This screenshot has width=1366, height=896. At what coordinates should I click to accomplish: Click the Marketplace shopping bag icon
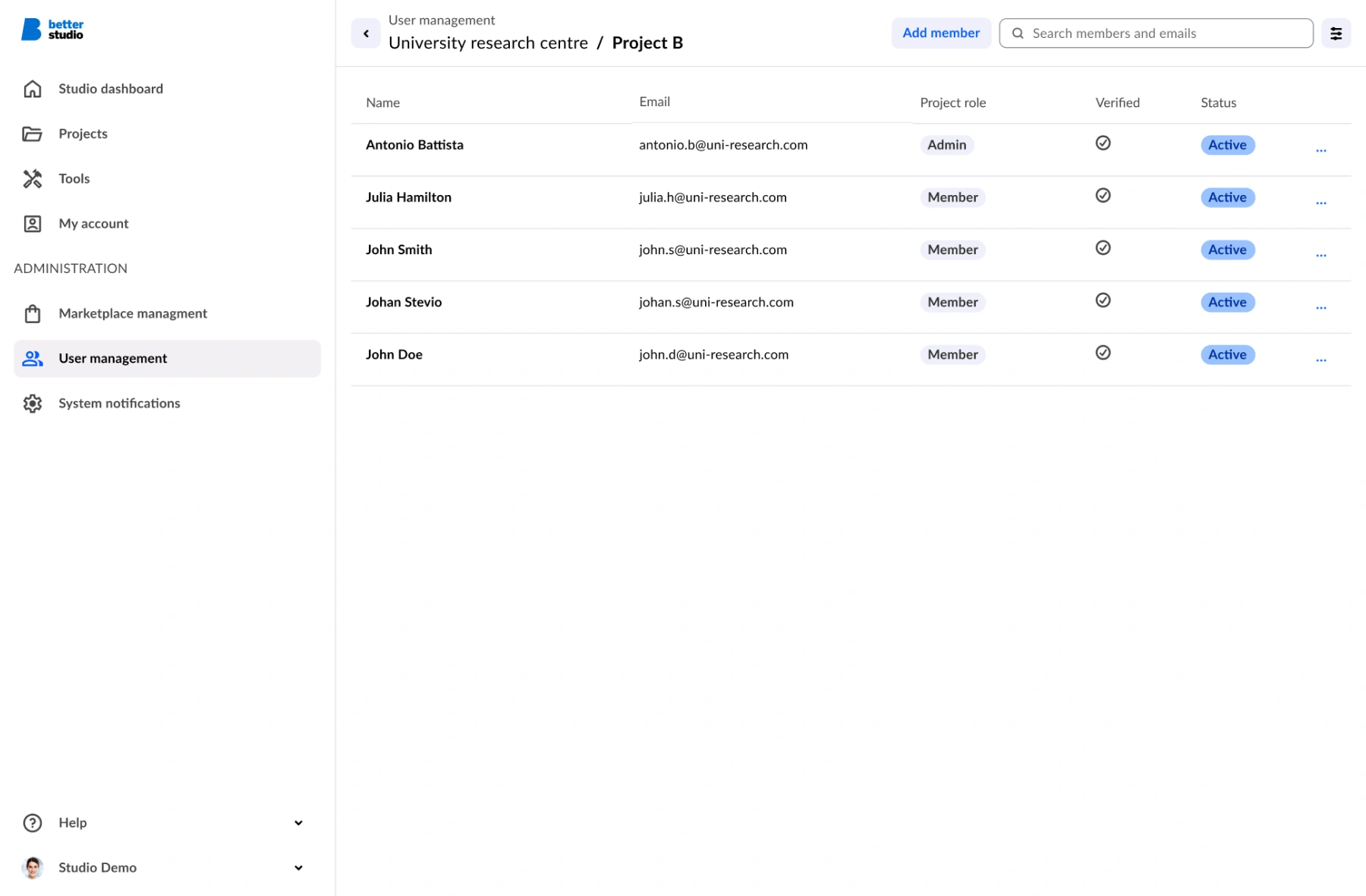[x=33, y=313]
